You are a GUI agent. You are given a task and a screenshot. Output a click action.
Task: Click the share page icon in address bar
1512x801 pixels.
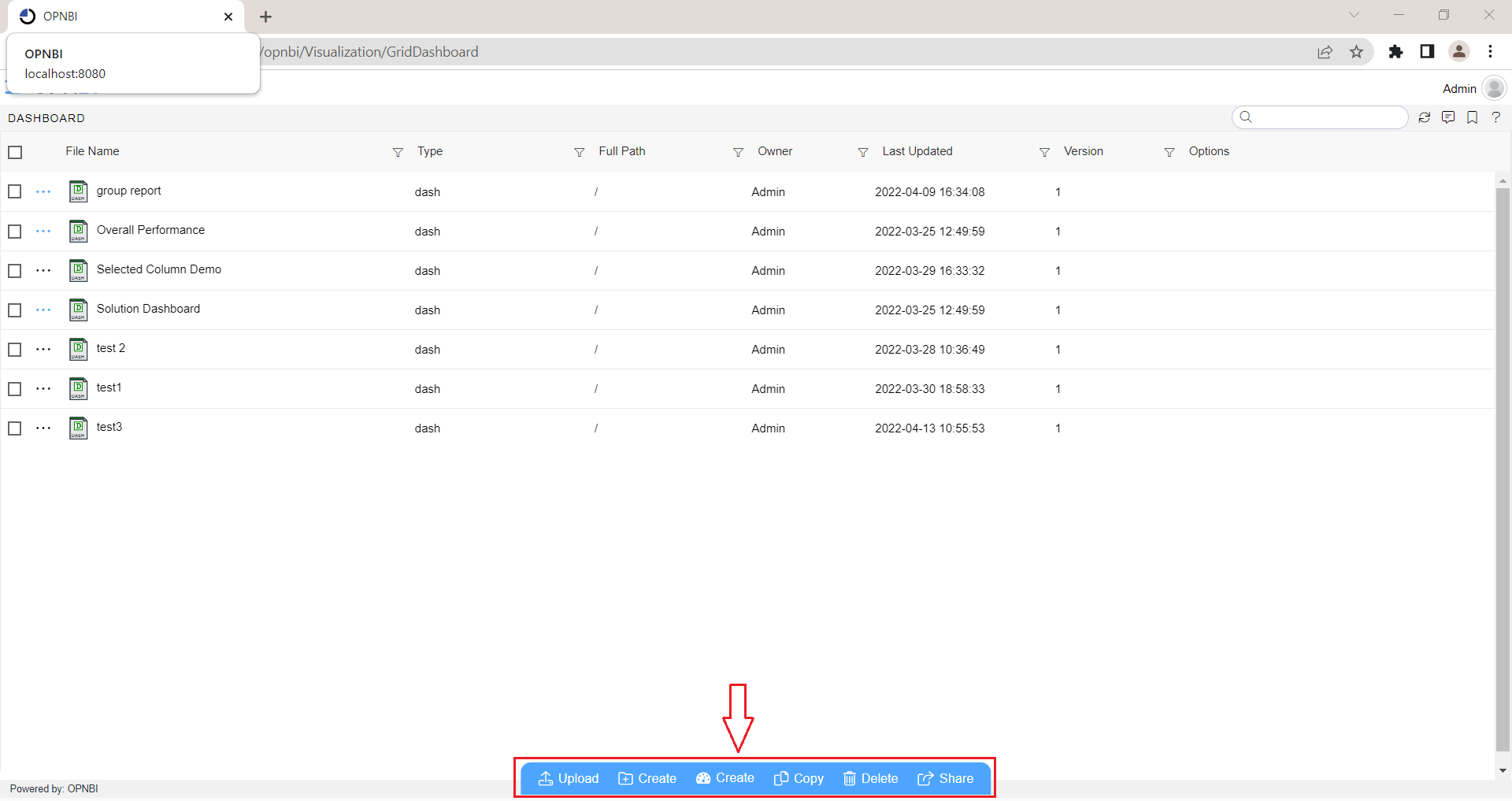(x=1325, y=52)
